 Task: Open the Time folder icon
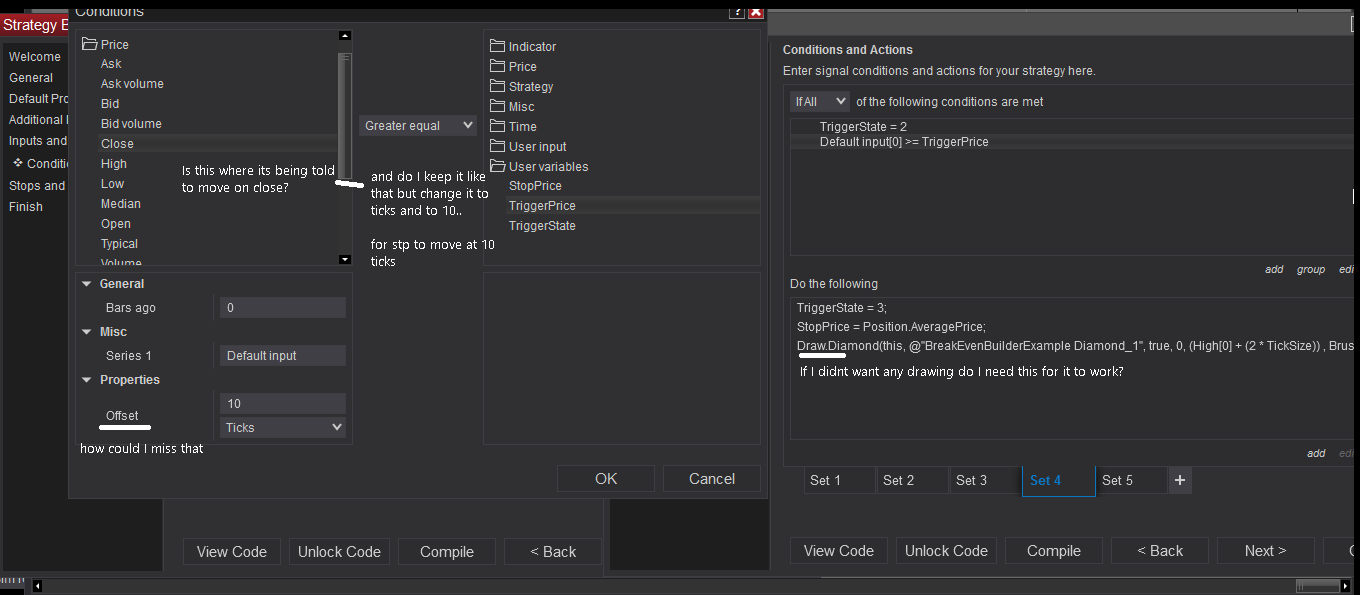(x=498, y=126)
